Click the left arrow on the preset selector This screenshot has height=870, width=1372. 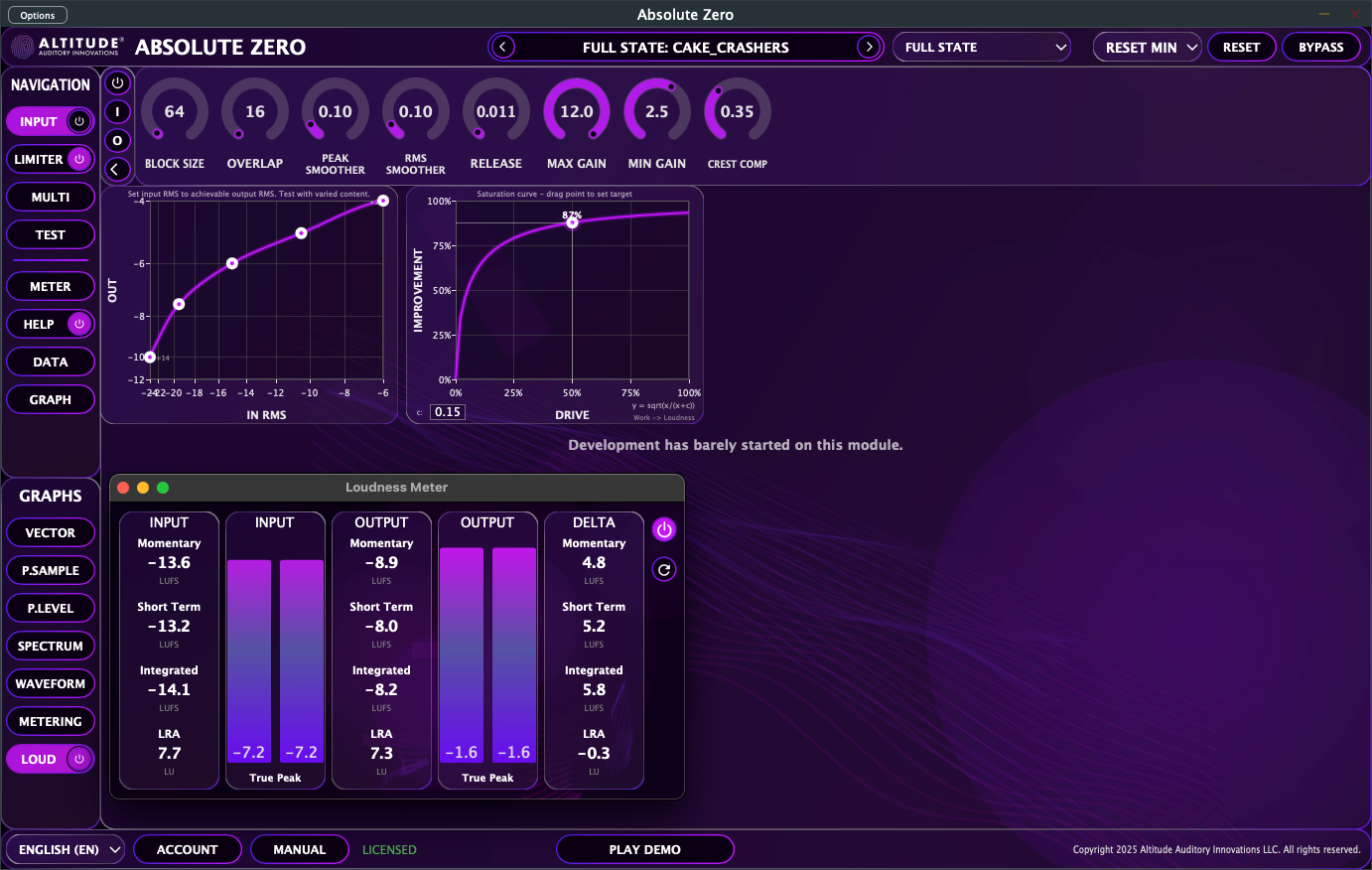tap(502, 46)
